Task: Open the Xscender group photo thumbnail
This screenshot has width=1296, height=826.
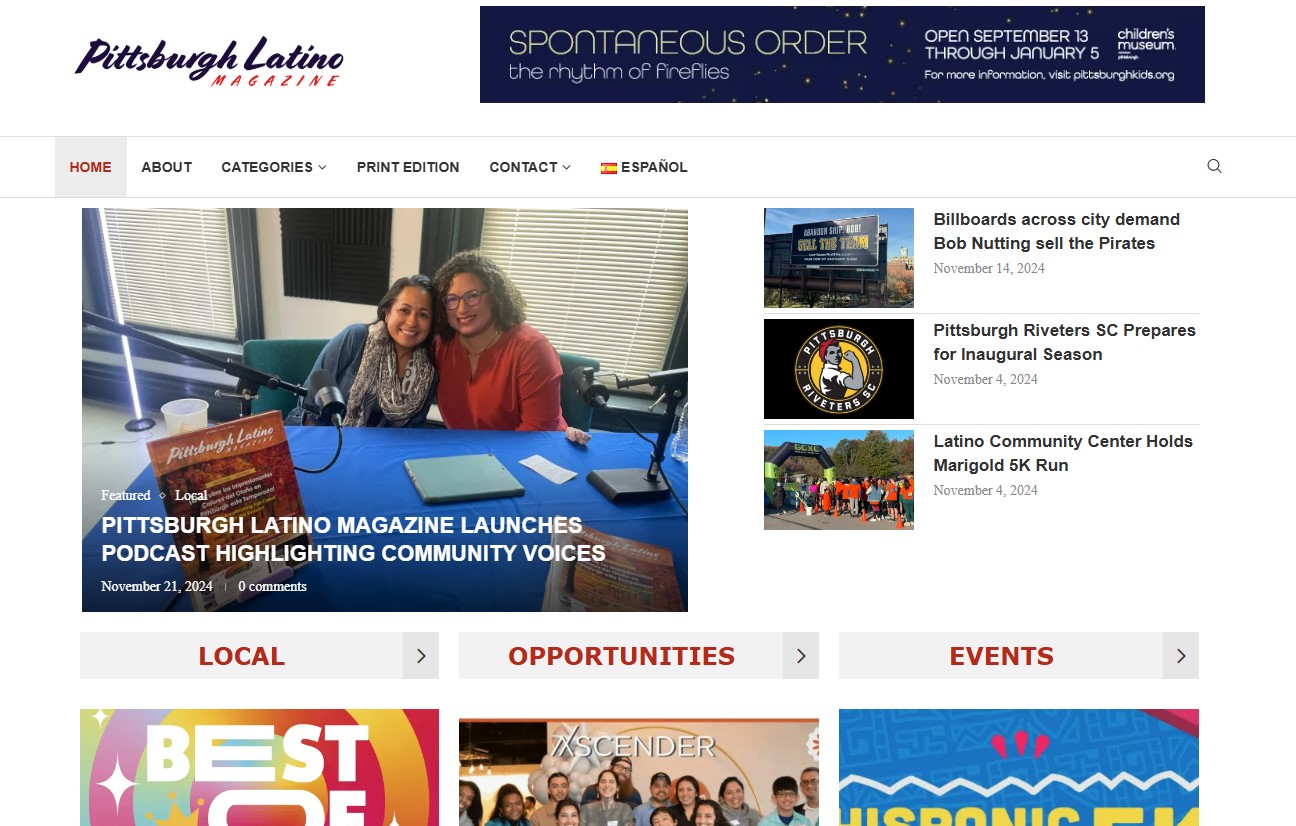Action: 639,767
